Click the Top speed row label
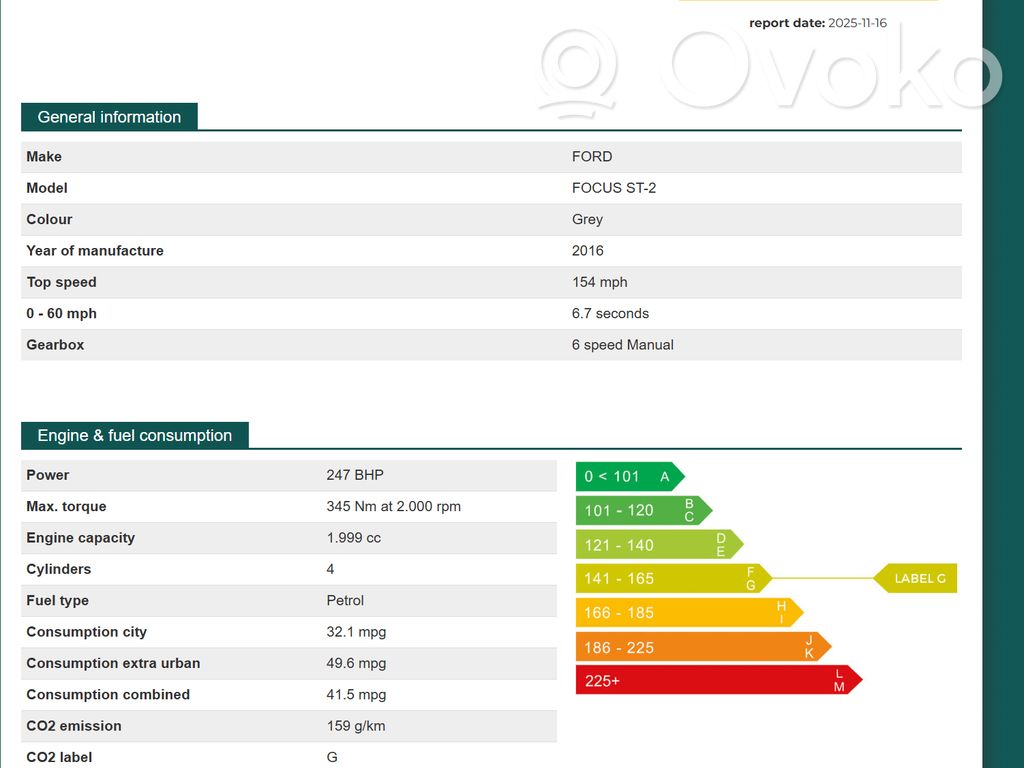The height and width of the screenshot is (768, 1024). point(61,282)
